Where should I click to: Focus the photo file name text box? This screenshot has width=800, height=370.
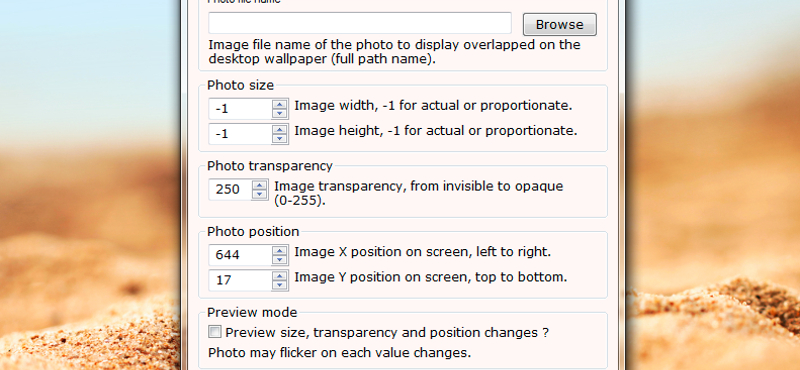click(x=360, y=23)
